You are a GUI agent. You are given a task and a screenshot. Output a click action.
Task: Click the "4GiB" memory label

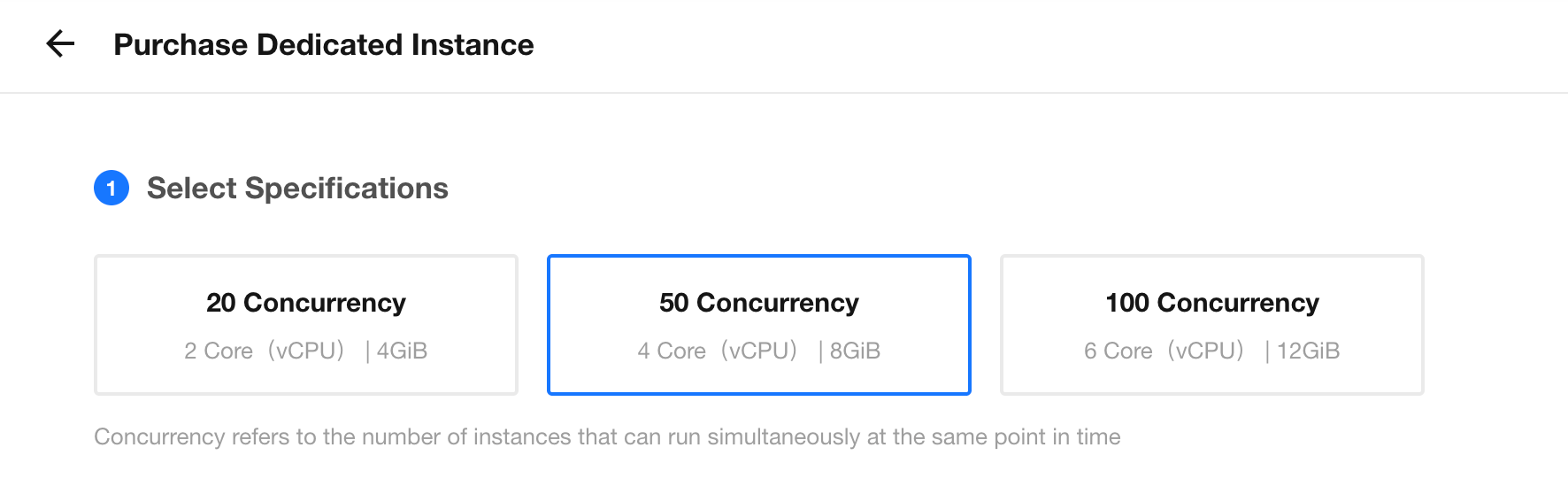402,351
